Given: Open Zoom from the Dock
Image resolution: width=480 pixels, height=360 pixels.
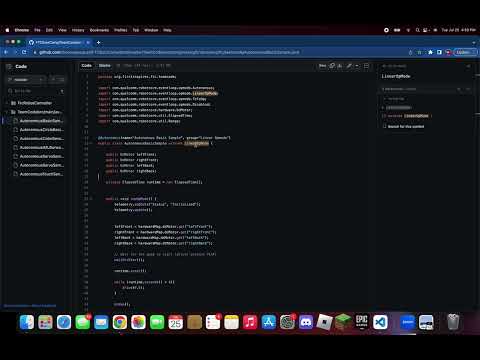Looking at the screenshot, I should click(407, 322).
